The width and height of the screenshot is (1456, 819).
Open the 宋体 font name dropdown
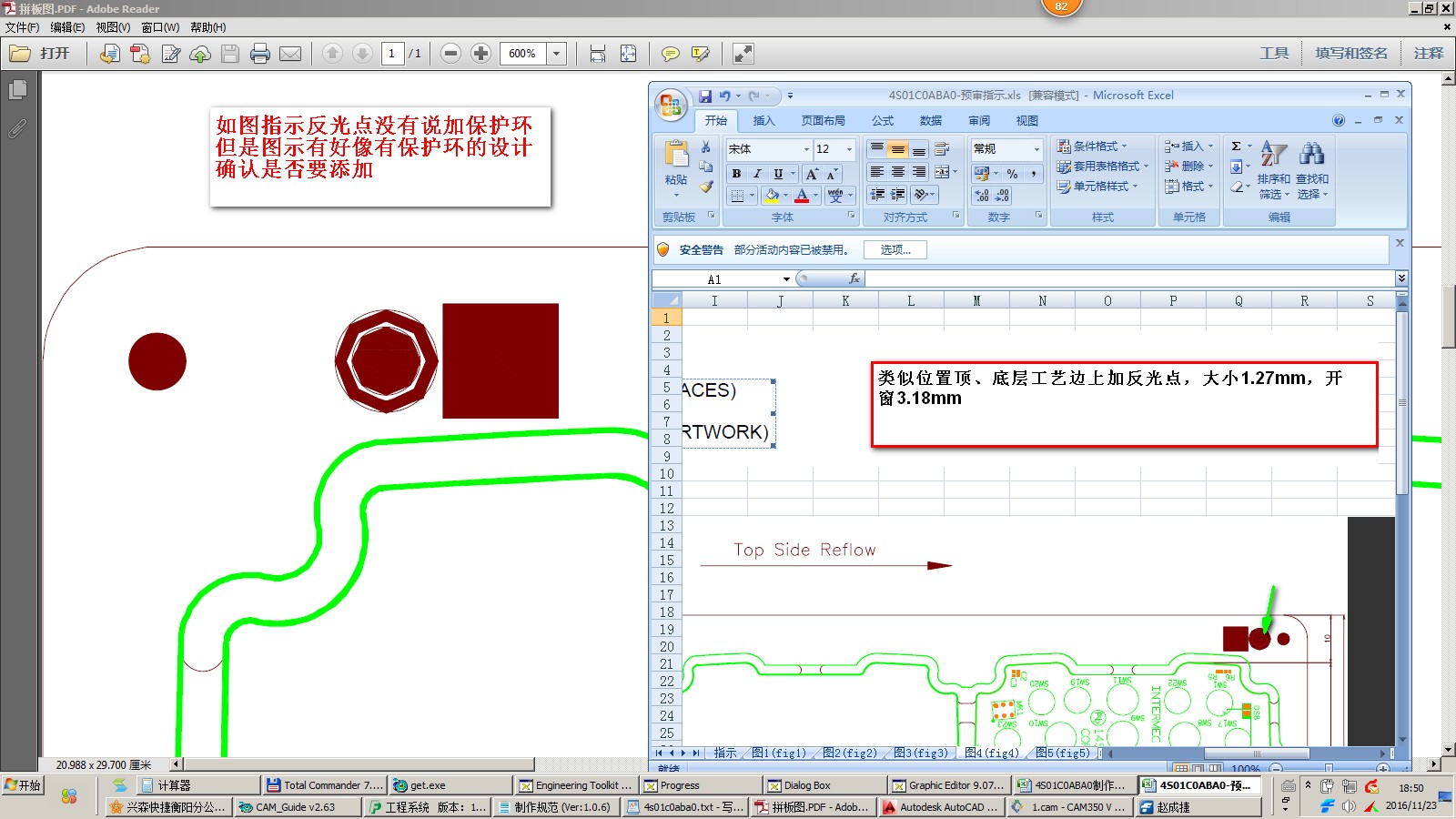click(x=806, y=149)
